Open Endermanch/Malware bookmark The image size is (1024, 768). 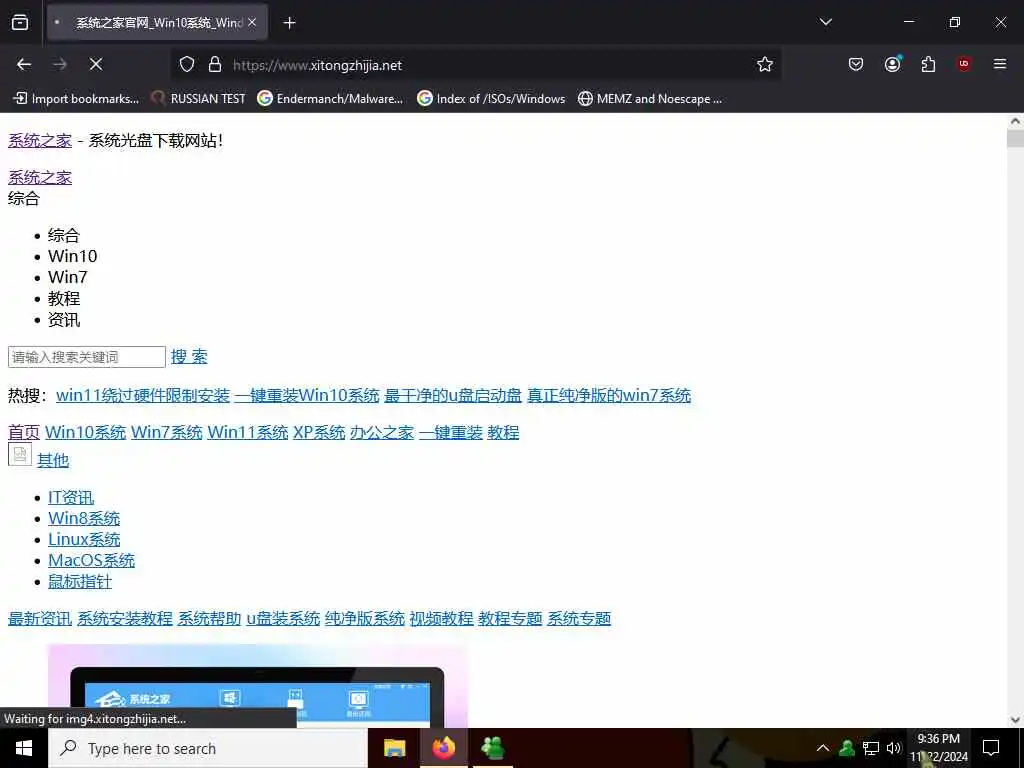(330, 99)
